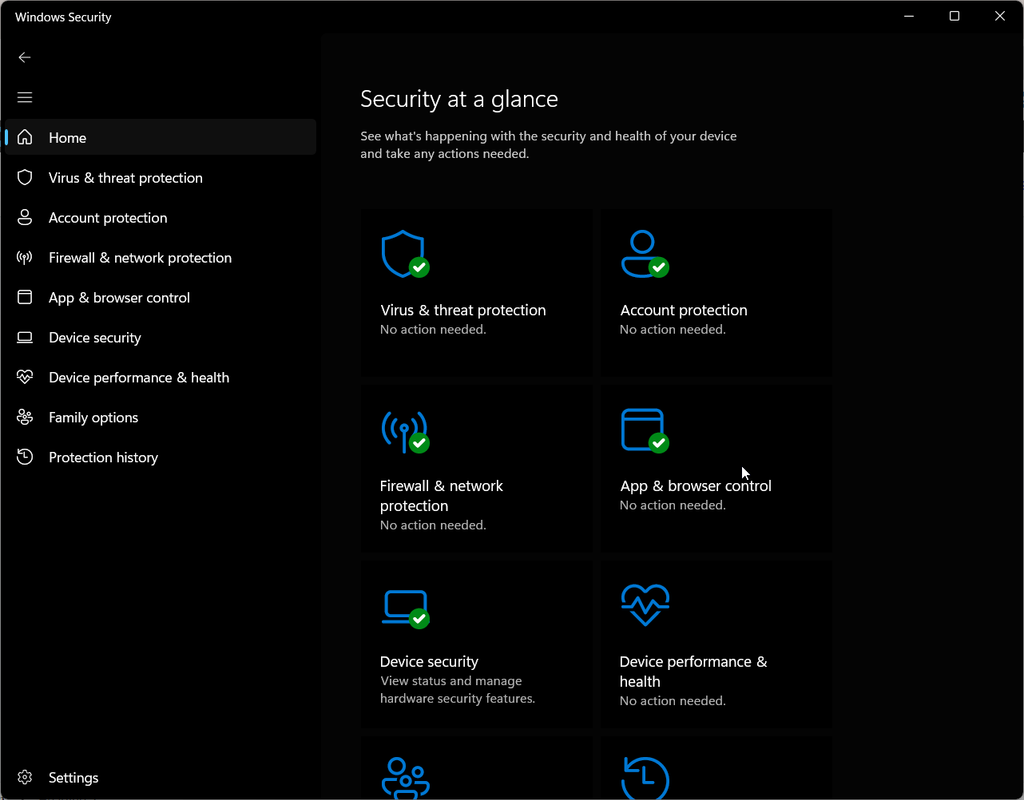The height and width of the screenshot is (800, 1024).
Task: Click the shield icon in the sidebar
Action: [x=25, y=178]
